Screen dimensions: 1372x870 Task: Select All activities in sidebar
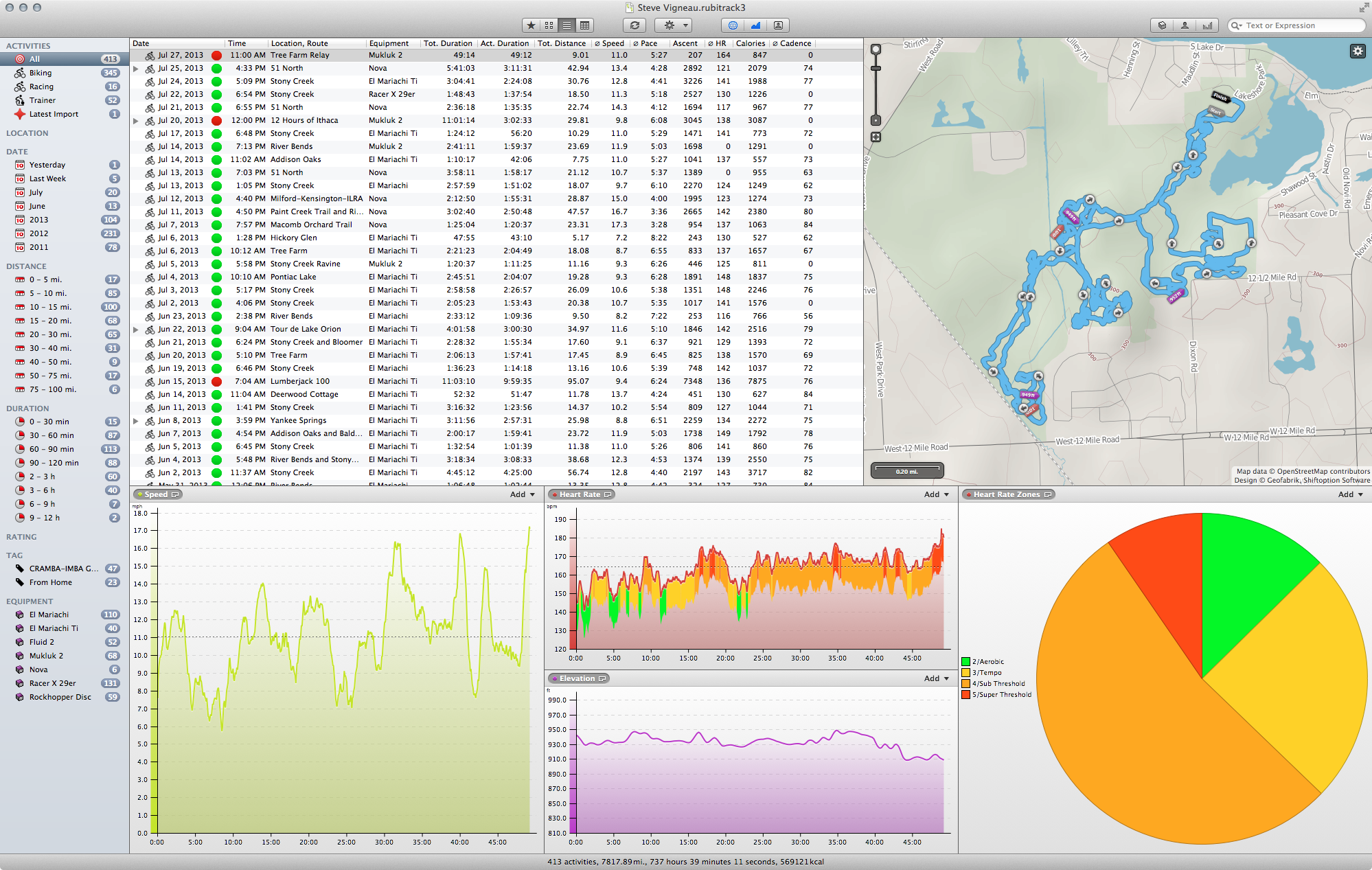click(65, 59)
